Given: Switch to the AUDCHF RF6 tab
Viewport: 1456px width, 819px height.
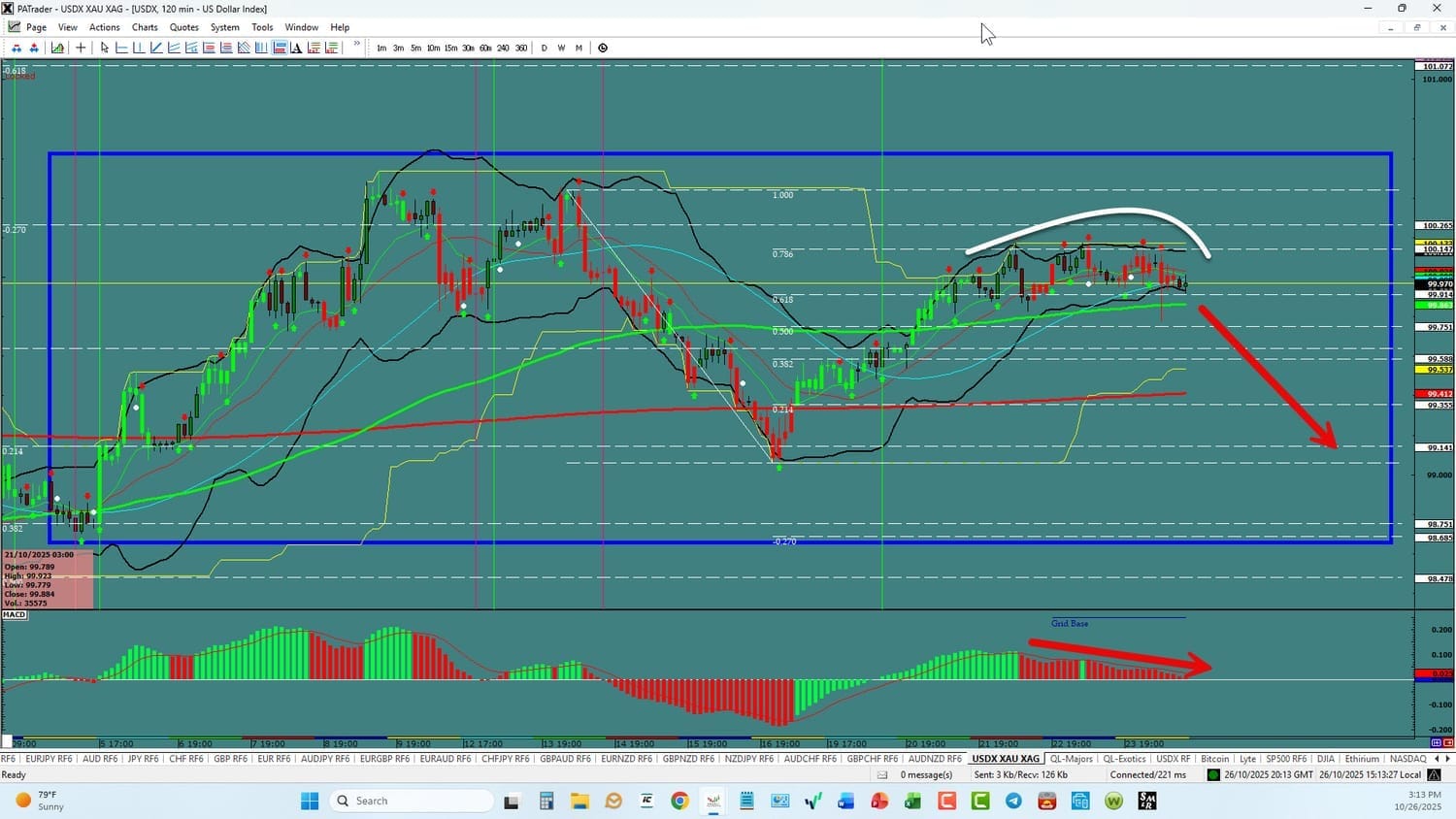Looking at the screenshot, I should pos(810,759).
